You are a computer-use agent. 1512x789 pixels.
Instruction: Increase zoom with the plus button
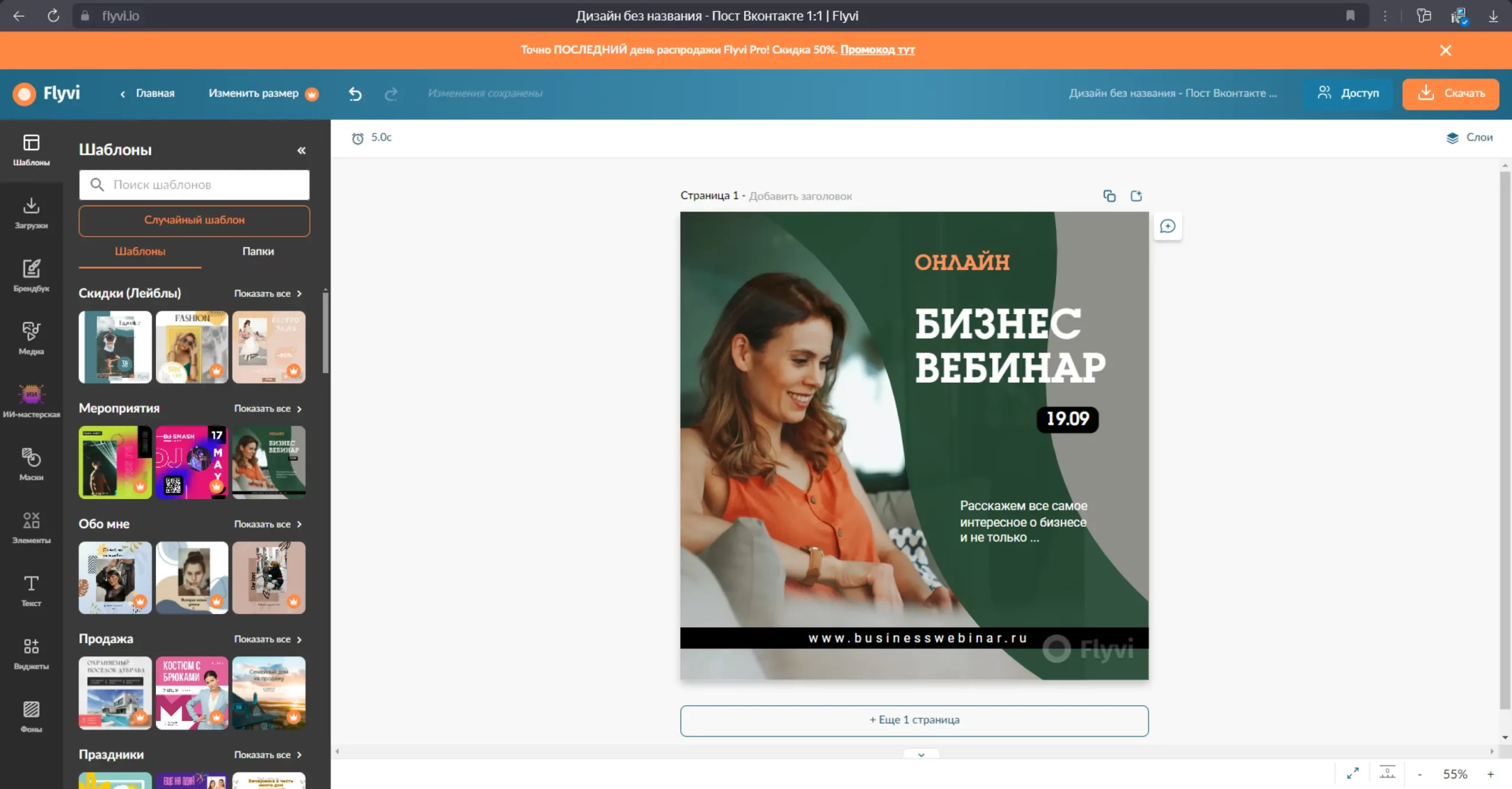pos(1490,774)
